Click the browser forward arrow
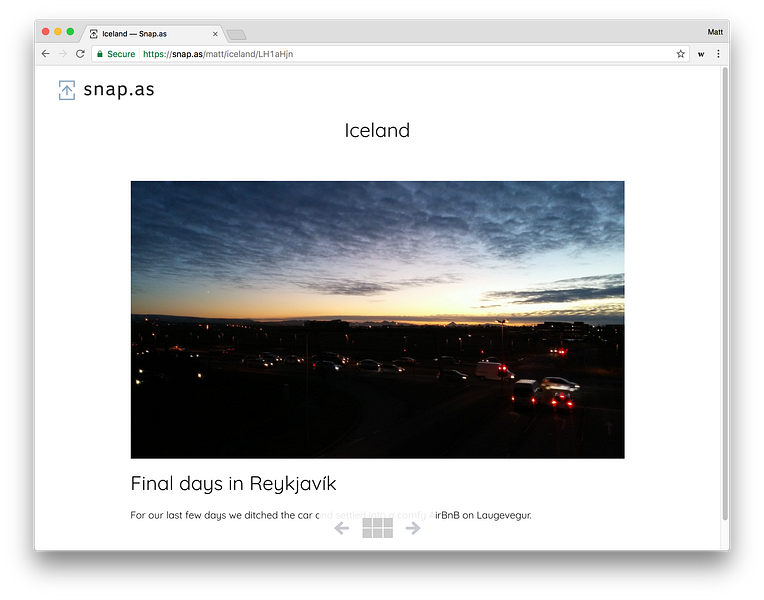Screen dimensions: 764x600 click(x=63, y=54)
